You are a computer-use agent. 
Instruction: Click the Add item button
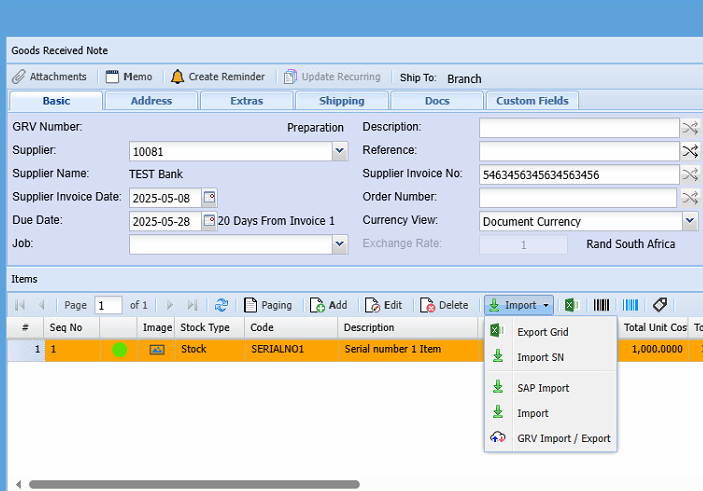(328, 305)
